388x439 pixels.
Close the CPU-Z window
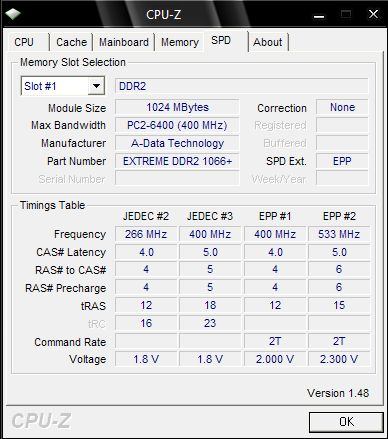pos(373,15)
